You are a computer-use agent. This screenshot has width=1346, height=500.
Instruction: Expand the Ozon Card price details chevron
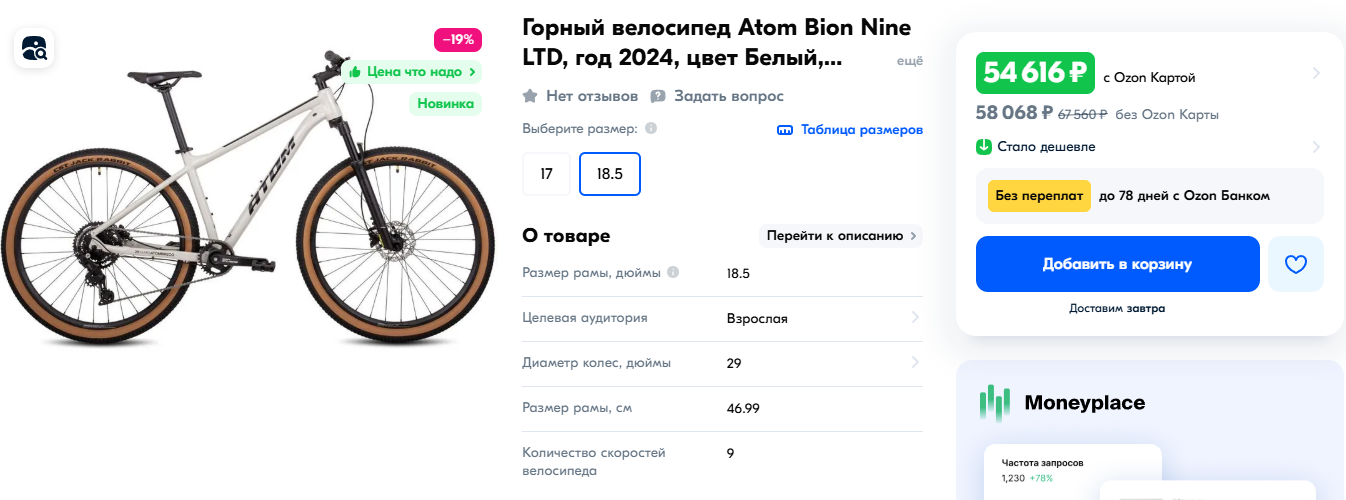pos(1316,73)
